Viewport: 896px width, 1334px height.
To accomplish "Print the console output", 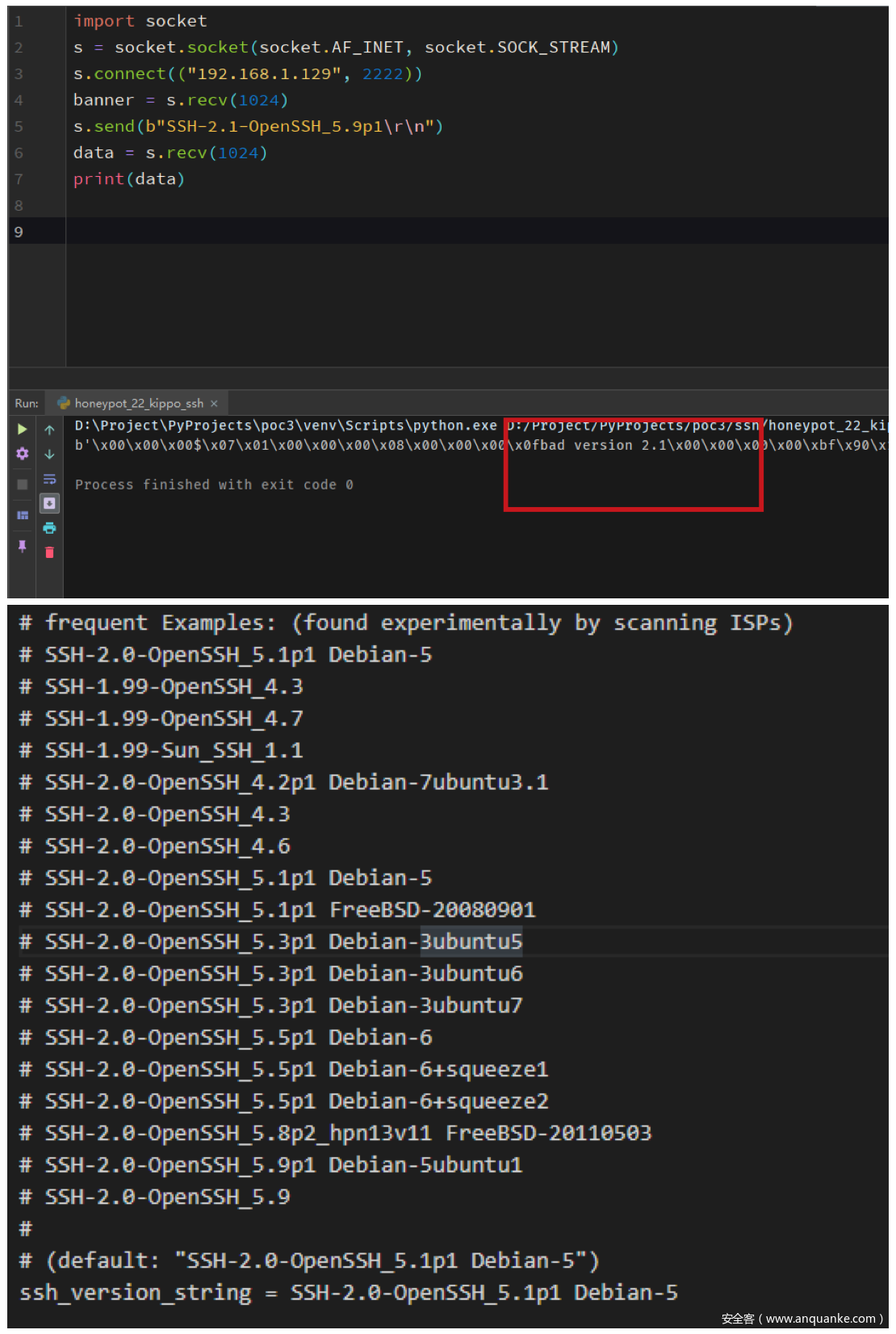I will point(49,528).
